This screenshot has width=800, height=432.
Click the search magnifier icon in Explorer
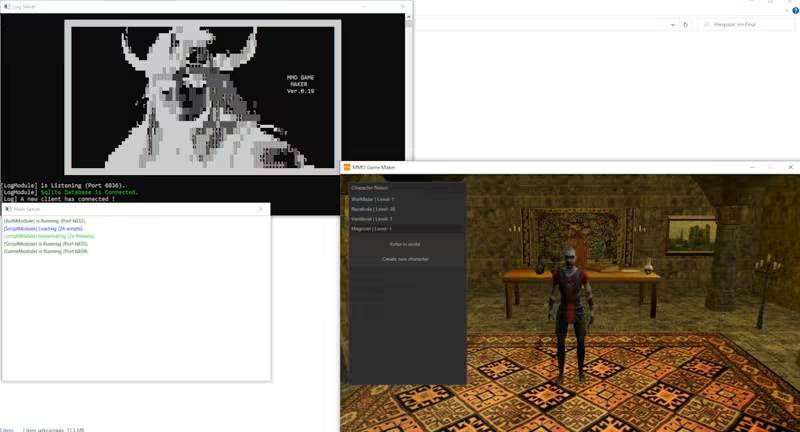click(x=706, y=24)
